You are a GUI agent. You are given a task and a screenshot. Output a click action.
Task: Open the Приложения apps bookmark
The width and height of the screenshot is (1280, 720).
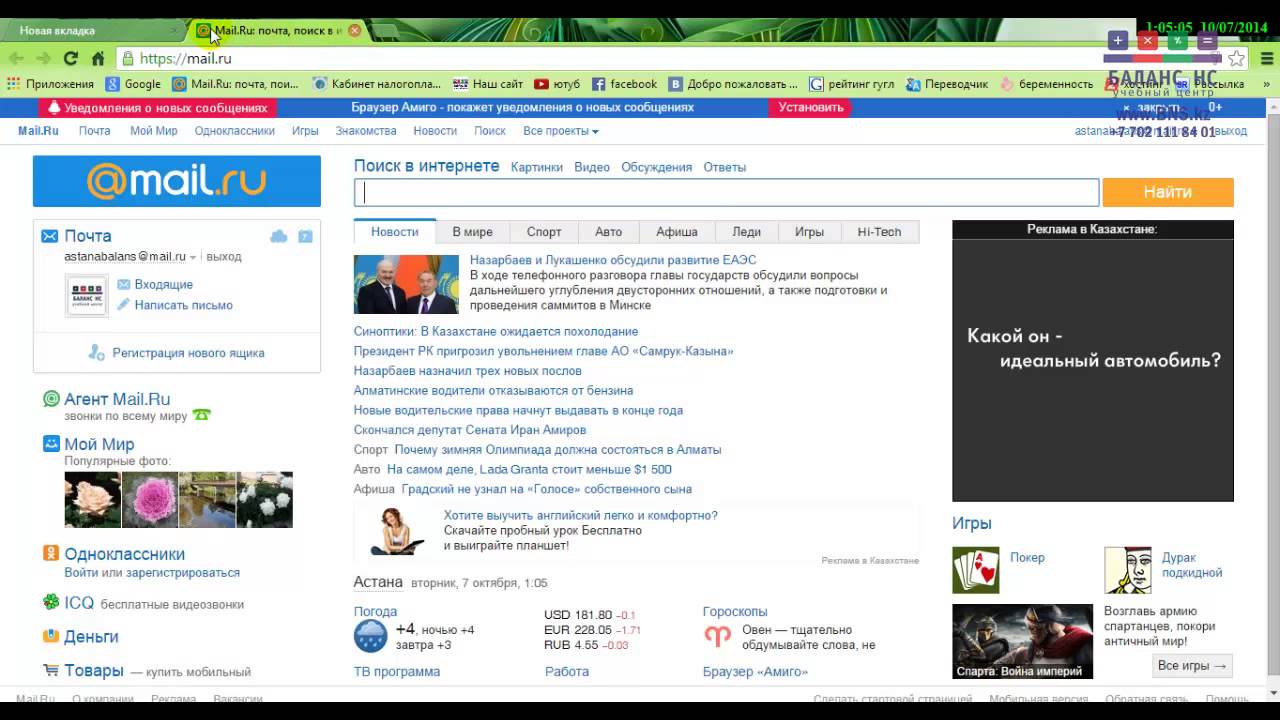(51, 84)
